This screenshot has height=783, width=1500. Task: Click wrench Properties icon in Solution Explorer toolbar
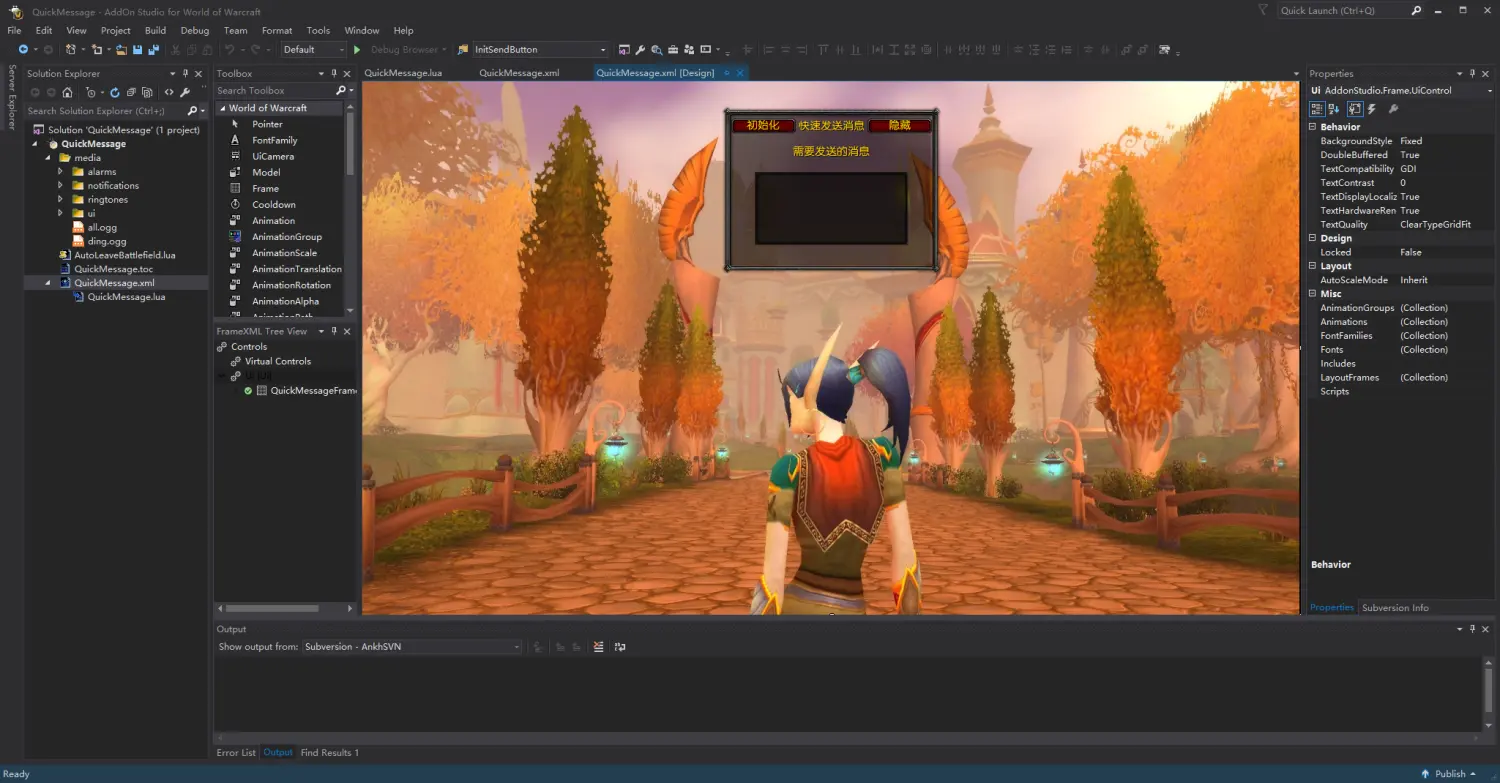coord(185,92)
